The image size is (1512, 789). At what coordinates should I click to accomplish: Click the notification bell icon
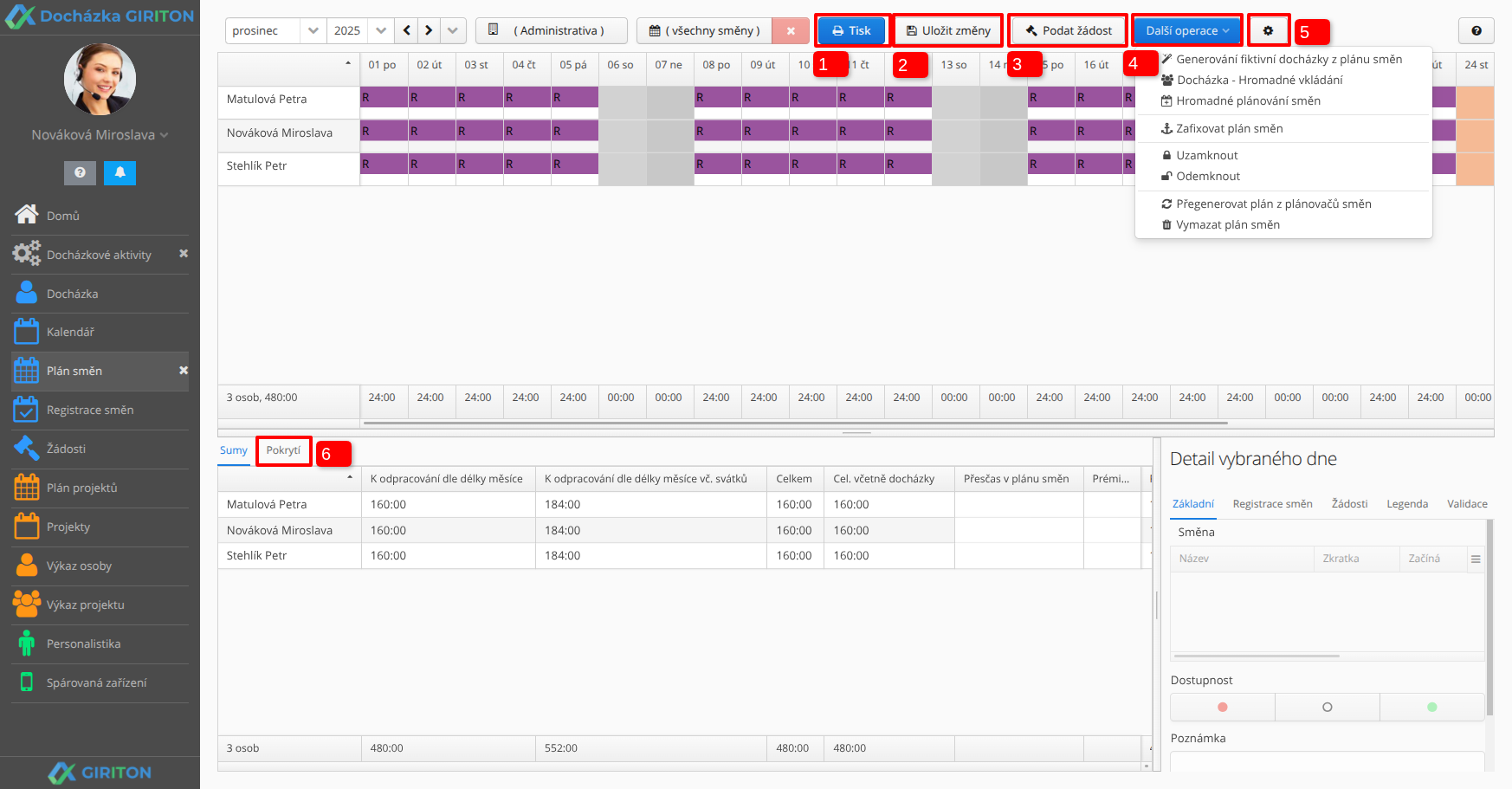pos(120,172)
